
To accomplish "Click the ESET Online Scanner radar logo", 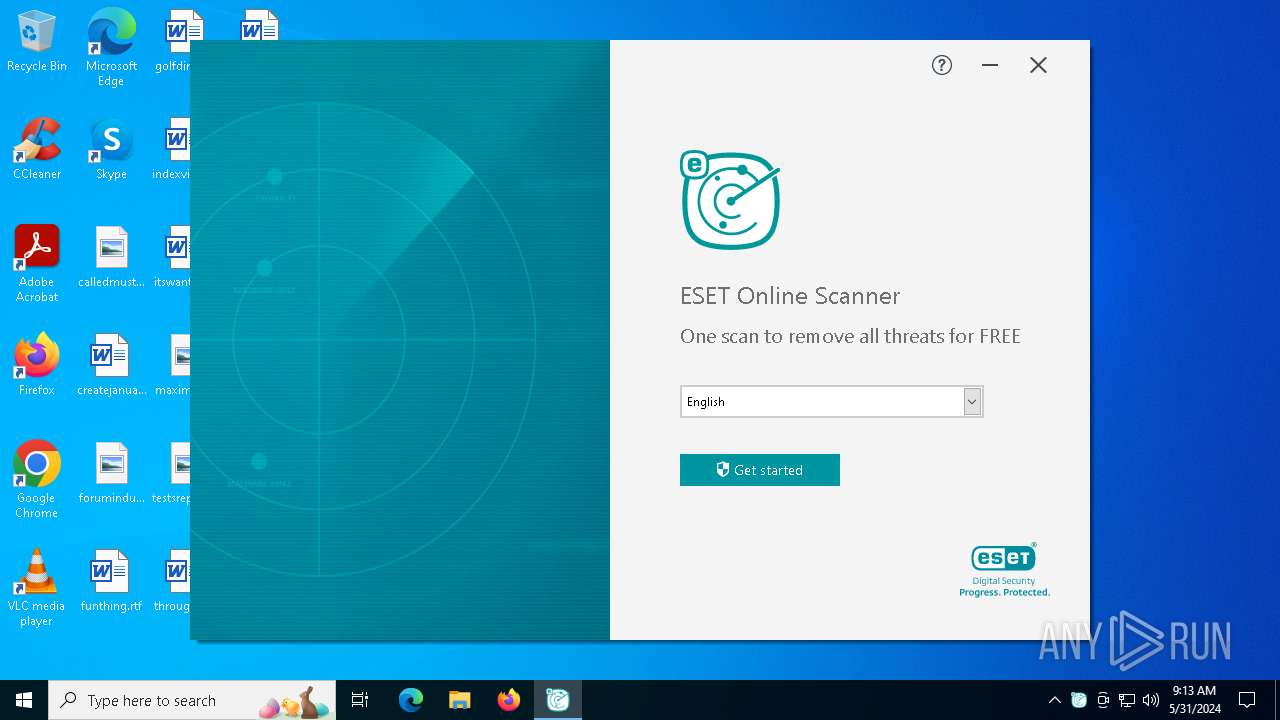I will point(730,200).
